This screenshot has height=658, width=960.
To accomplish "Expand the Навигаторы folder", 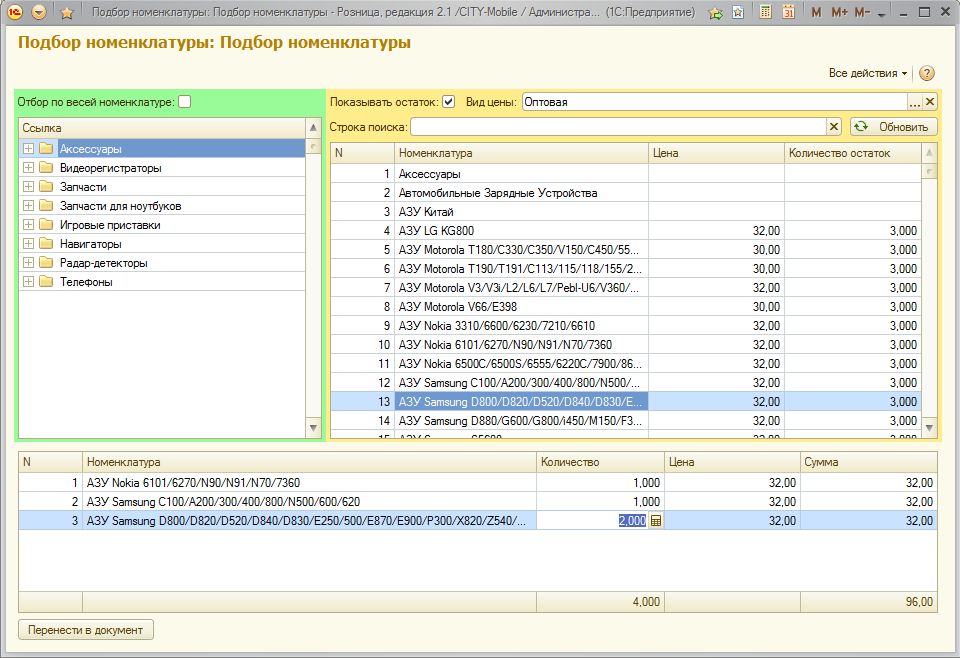I will click(x=28, y=243).
